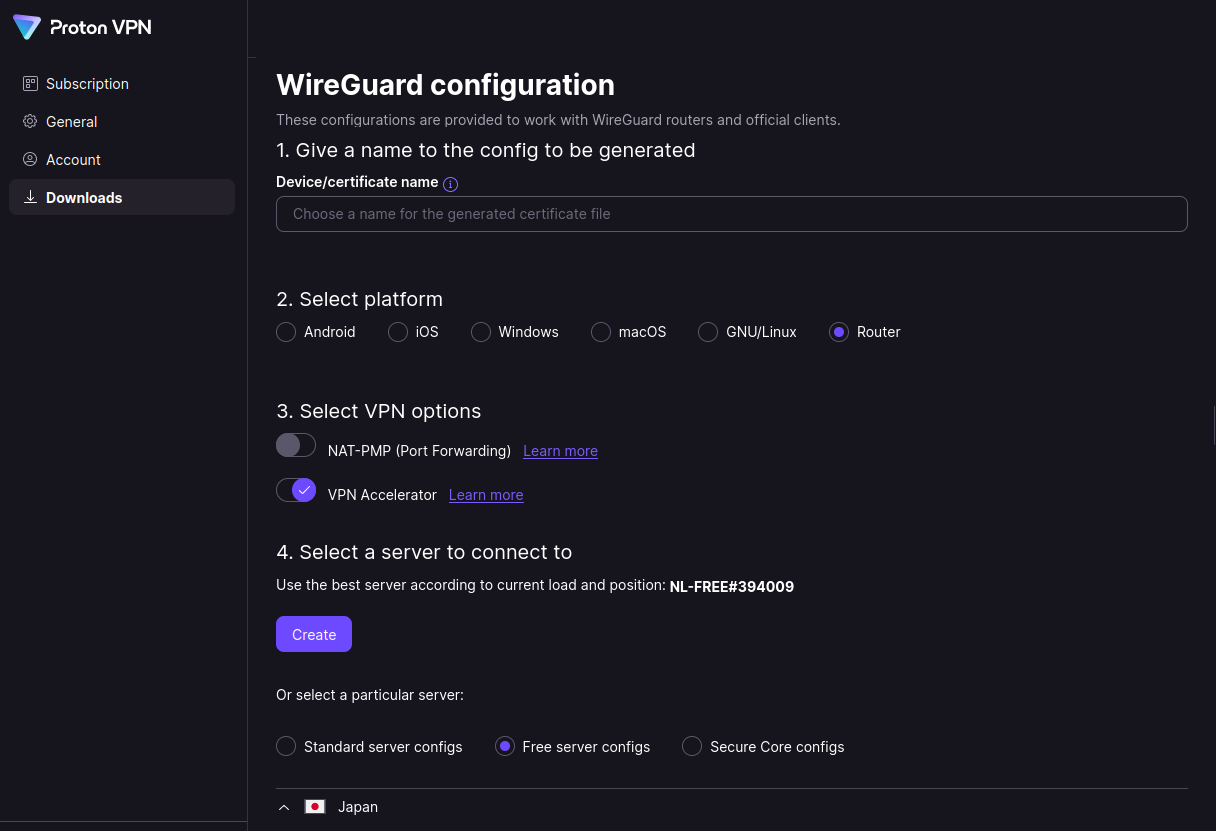1216x831 pixels.
Task: Open the NAT-PMP Learn more link
Action: tap(560, 451)
